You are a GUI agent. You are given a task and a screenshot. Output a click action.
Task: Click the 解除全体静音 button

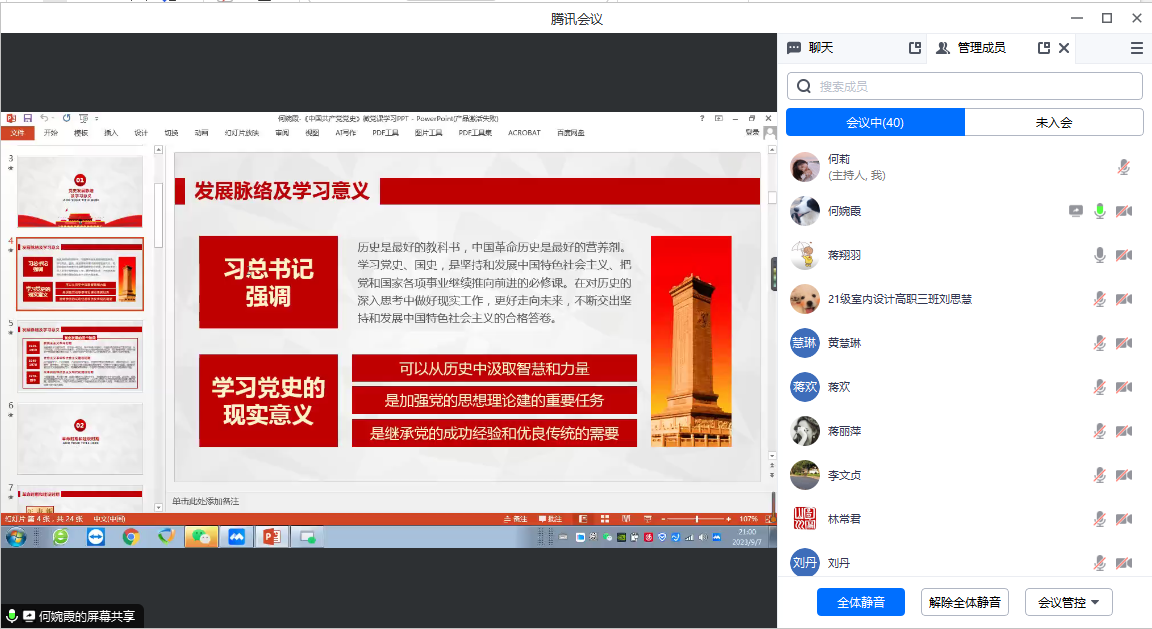pos(964,602)
